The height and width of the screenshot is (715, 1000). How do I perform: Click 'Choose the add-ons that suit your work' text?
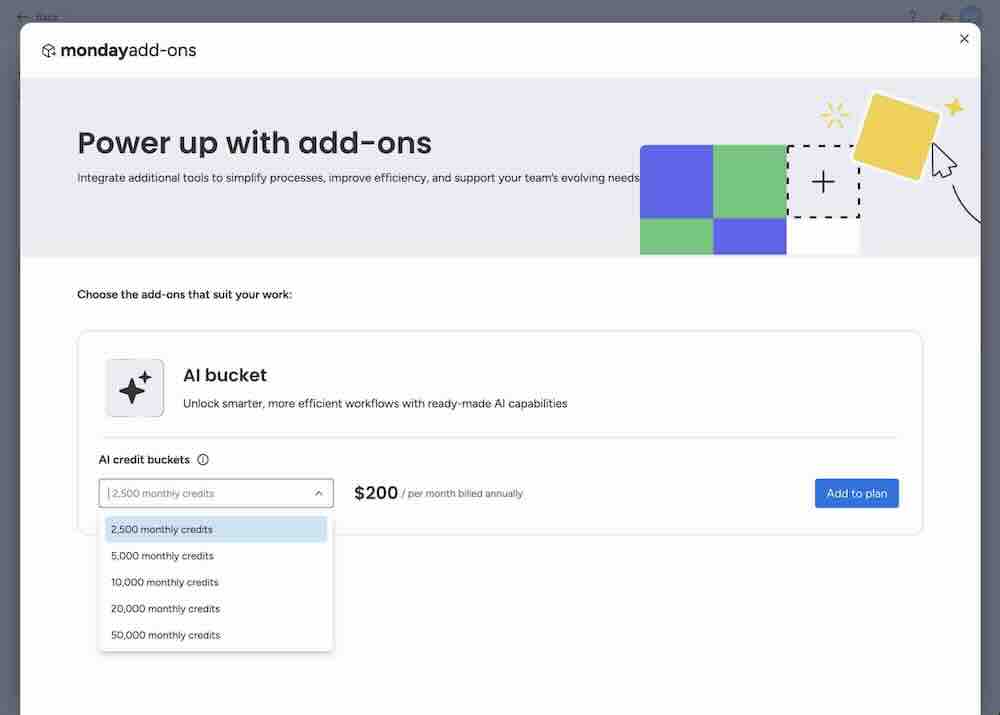tap(184, 295)
